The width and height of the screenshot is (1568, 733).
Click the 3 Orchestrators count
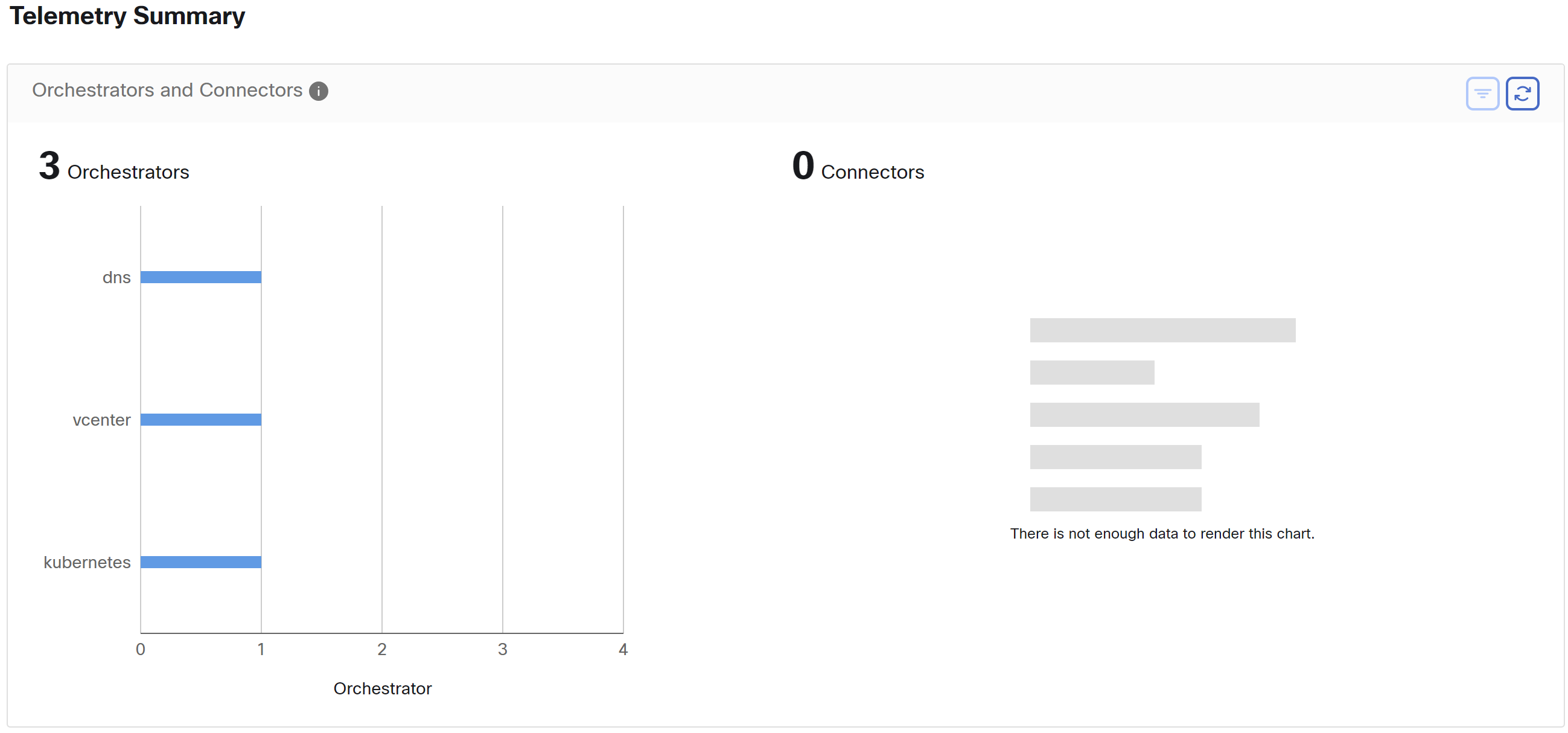[x=114, y=166]
